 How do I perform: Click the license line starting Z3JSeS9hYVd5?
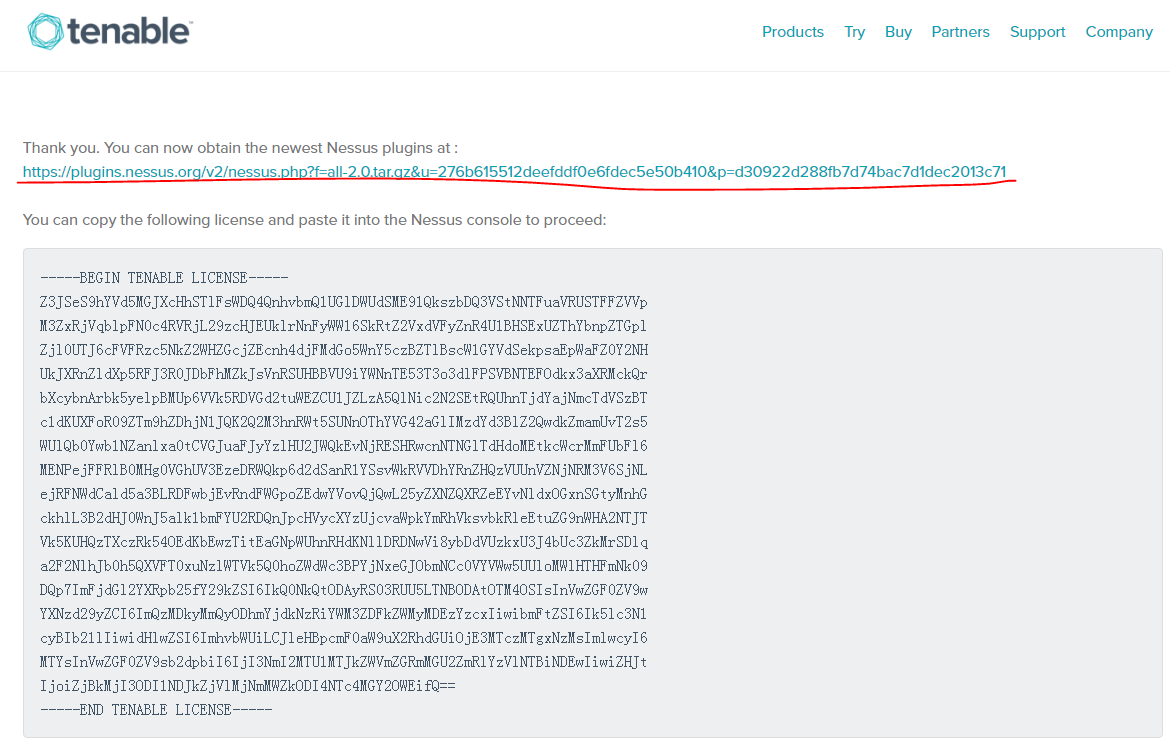coord(343,302)
